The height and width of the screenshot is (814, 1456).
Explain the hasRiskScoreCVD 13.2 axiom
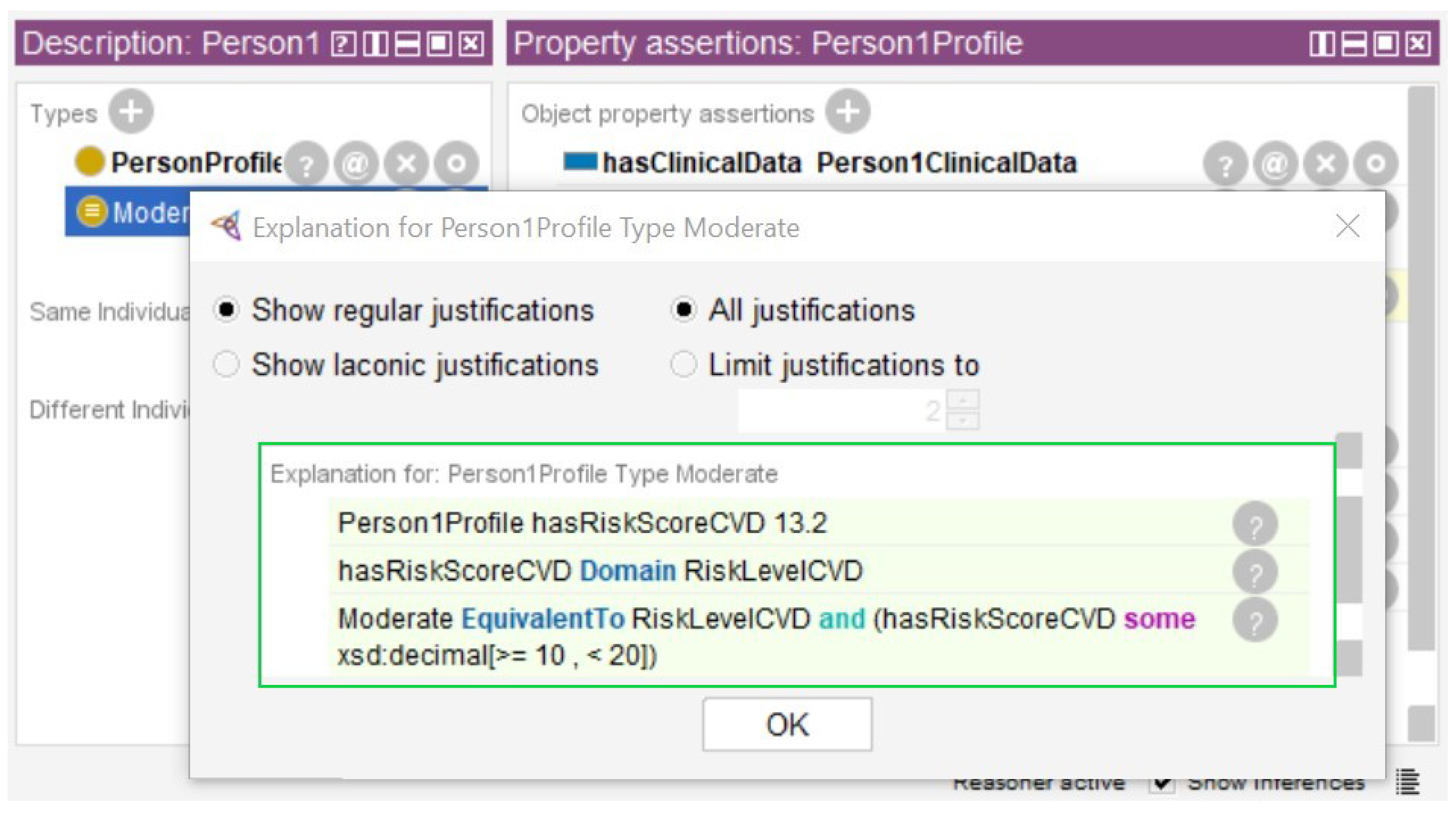coord(1255,524)
